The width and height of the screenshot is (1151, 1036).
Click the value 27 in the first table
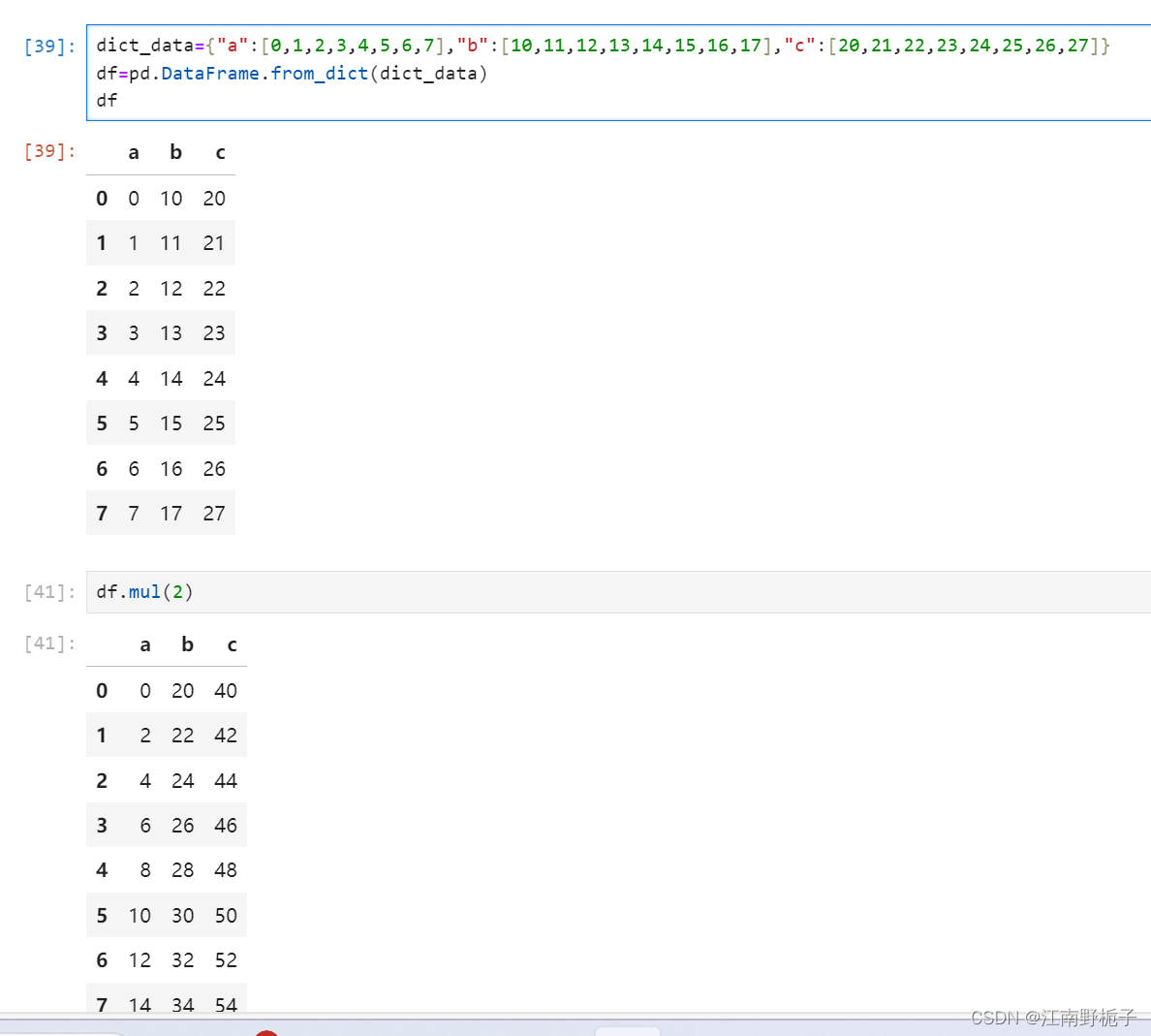point(214,513)
